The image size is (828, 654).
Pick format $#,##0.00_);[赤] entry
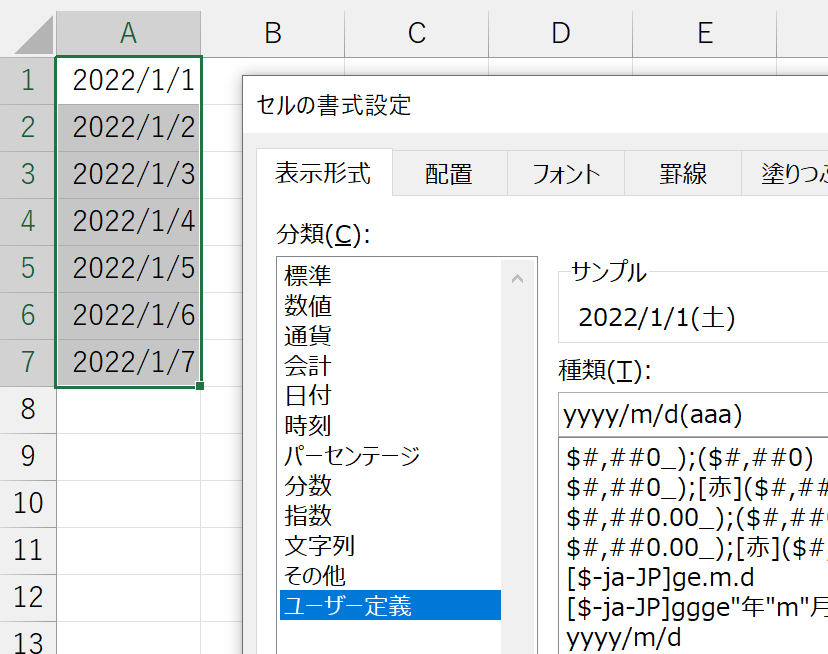(x=694, y=548)
